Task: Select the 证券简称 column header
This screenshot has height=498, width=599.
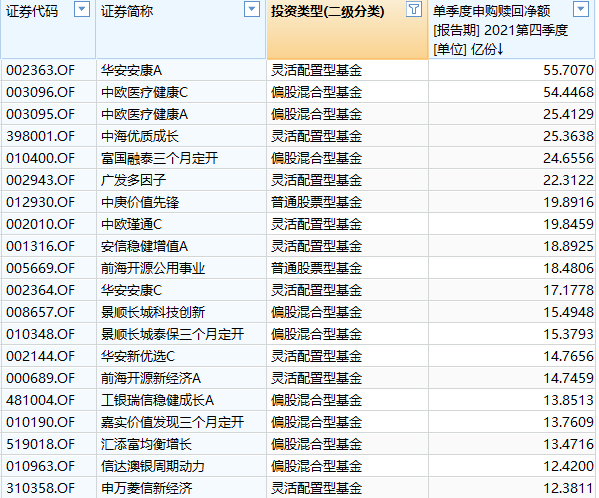Action: (x=181, y=29)
